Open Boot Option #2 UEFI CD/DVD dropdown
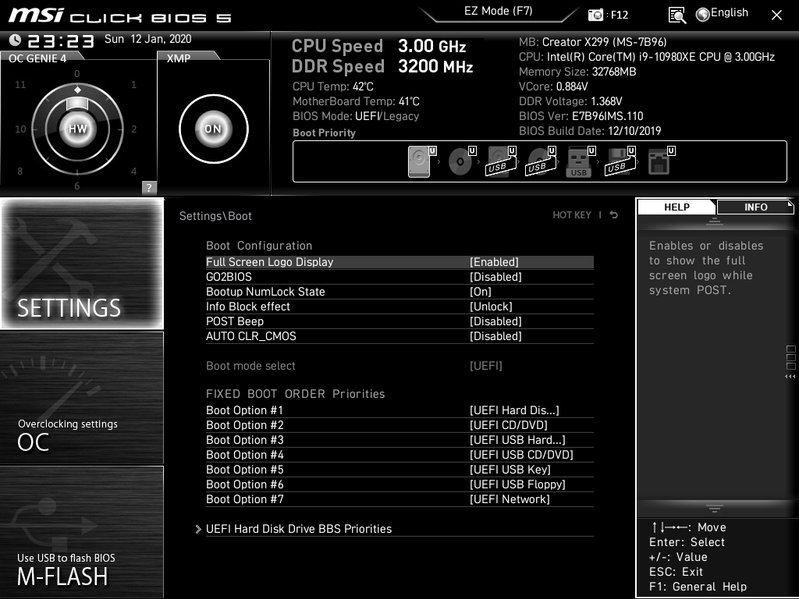This screenshot has width=799, height=599. tap(509, 425)
